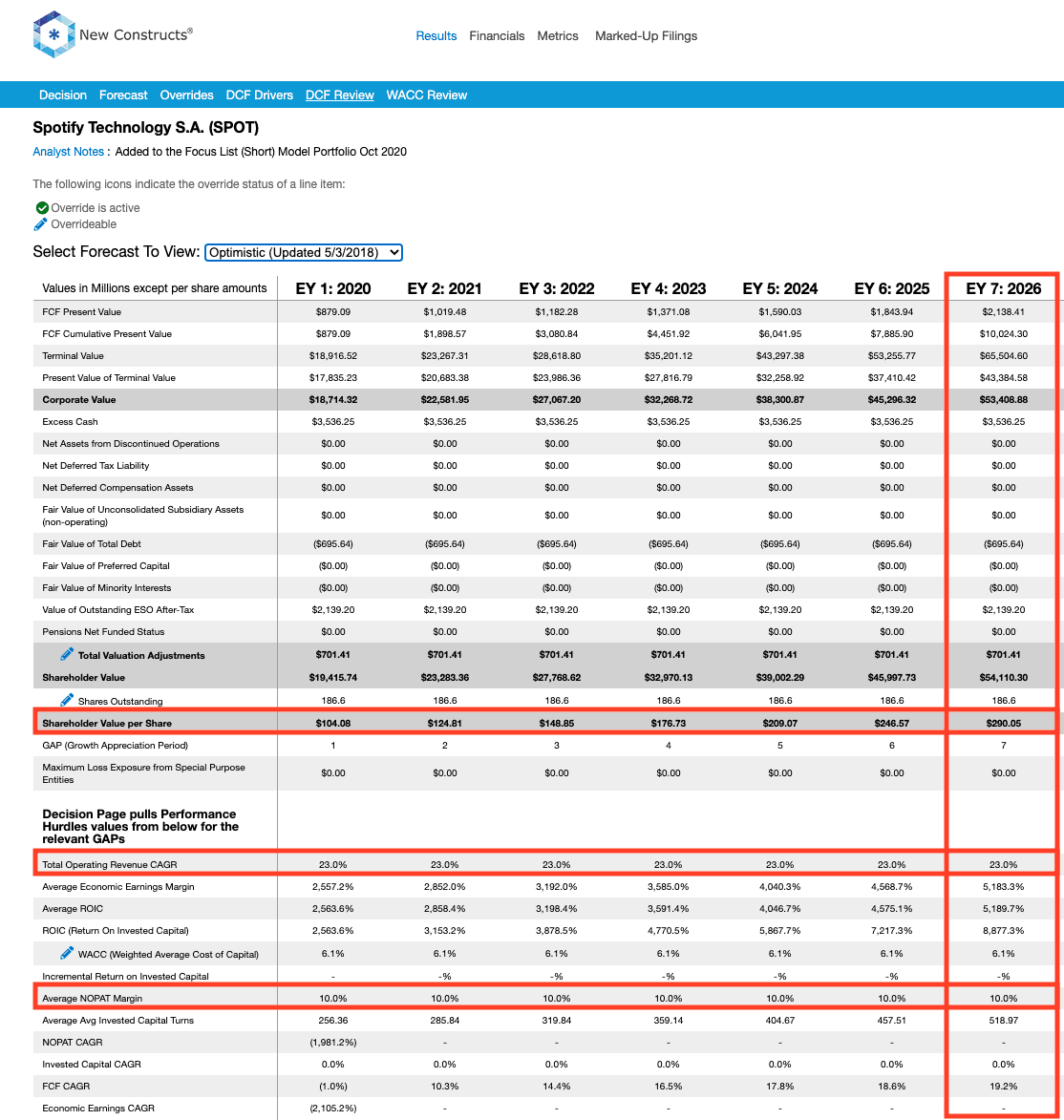Viewport: 1064px width, 1120px height.
Task: Click the $37,410.42 terminal present value cell
Action: click(x=892, y=378)
